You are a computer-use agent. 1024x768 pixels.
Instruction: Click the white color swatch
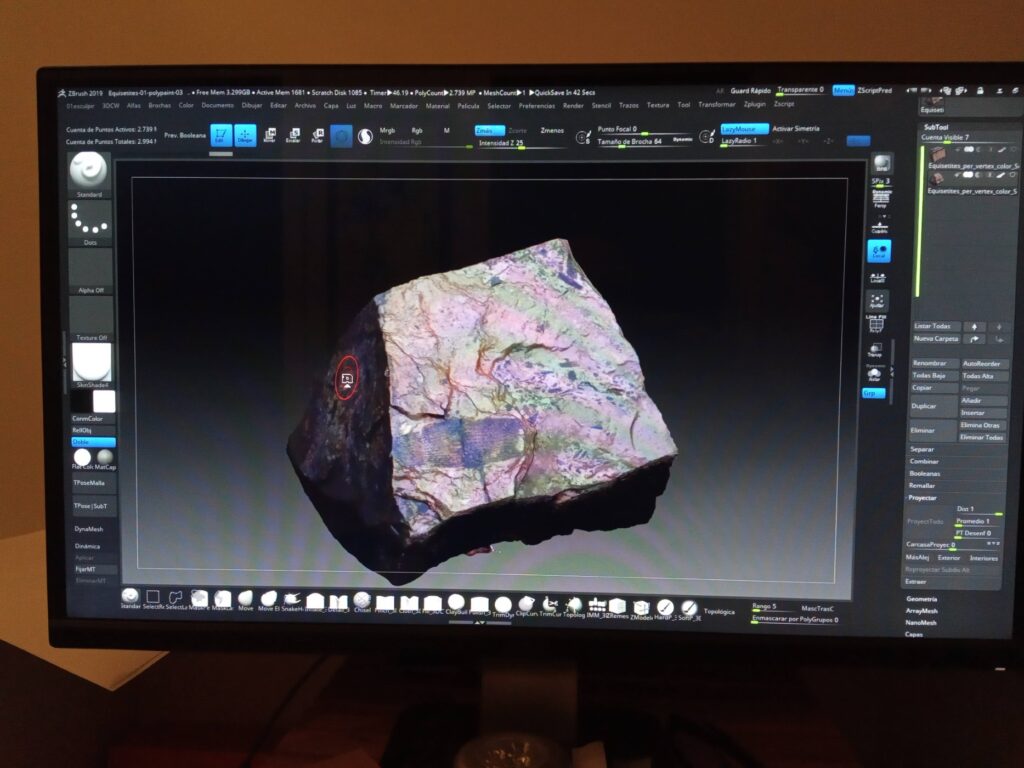tap(104, 401)
